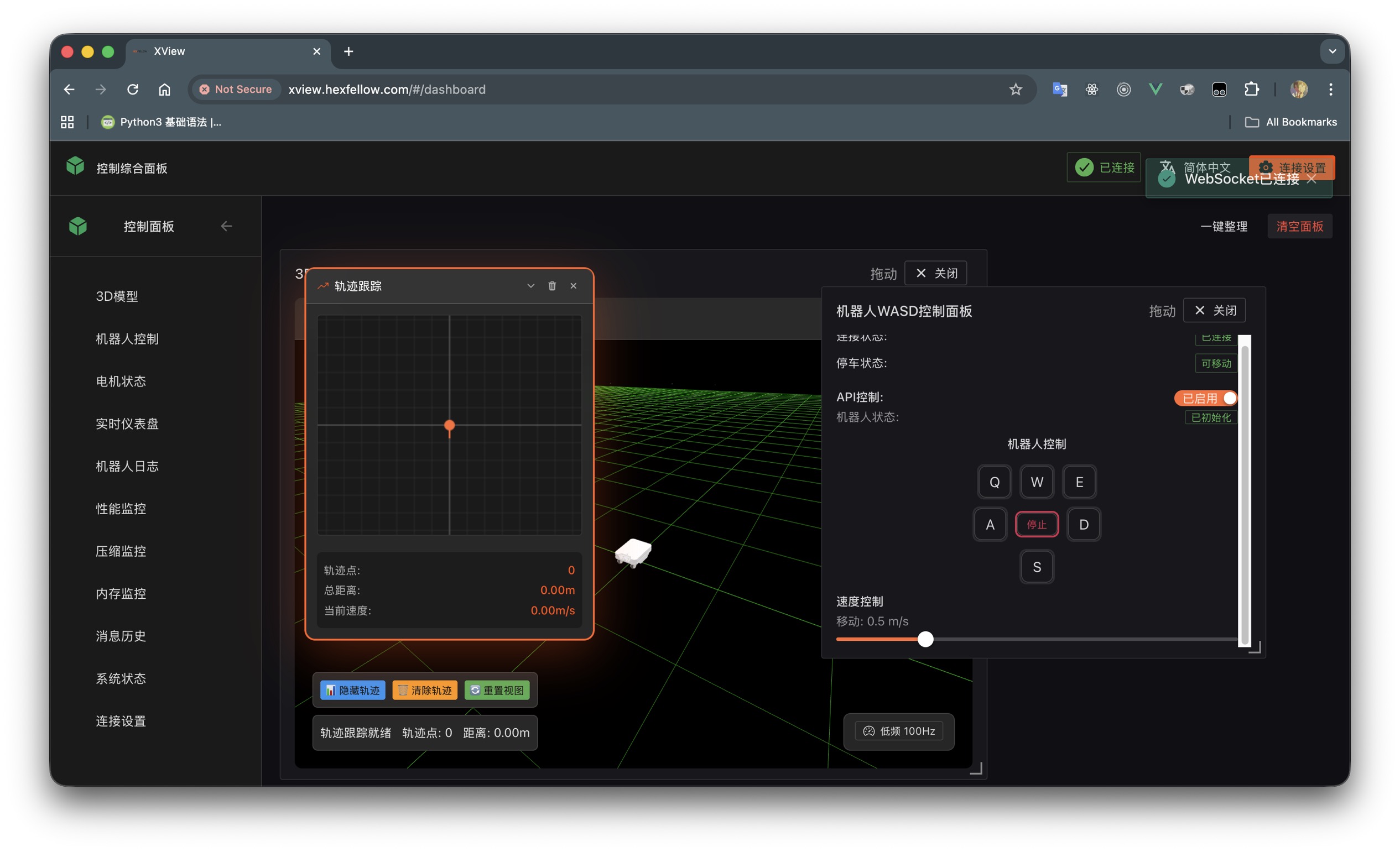Click the language translate icon labelled 简体中文
The height and width of the screenshot is (852, 1400).
pyautogui.click(x=1167, y=166)
